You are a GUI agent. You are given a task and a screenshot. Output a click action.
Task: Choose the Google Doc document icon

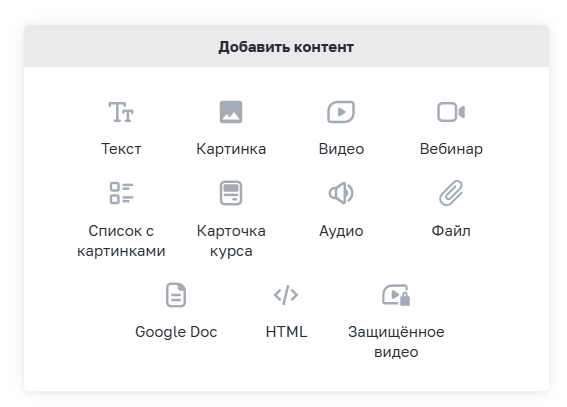[176, 295]
